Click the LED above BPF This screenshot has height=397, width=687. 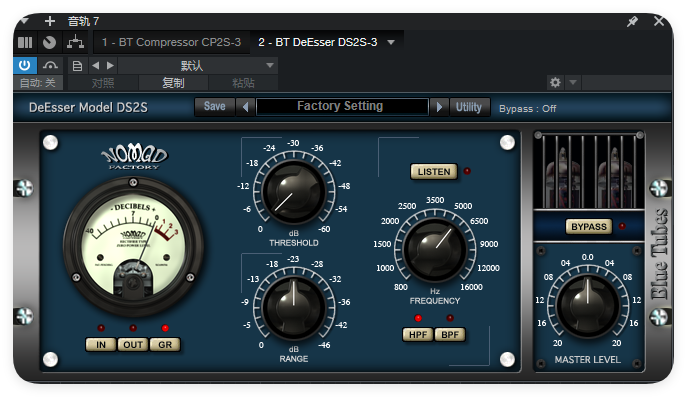click(450, 318)
